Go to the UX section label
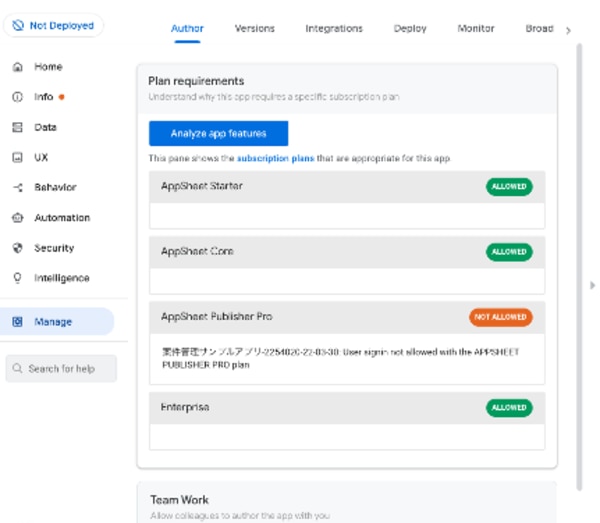The height and width of the screenshot is (523, 600). coord(41,157)
